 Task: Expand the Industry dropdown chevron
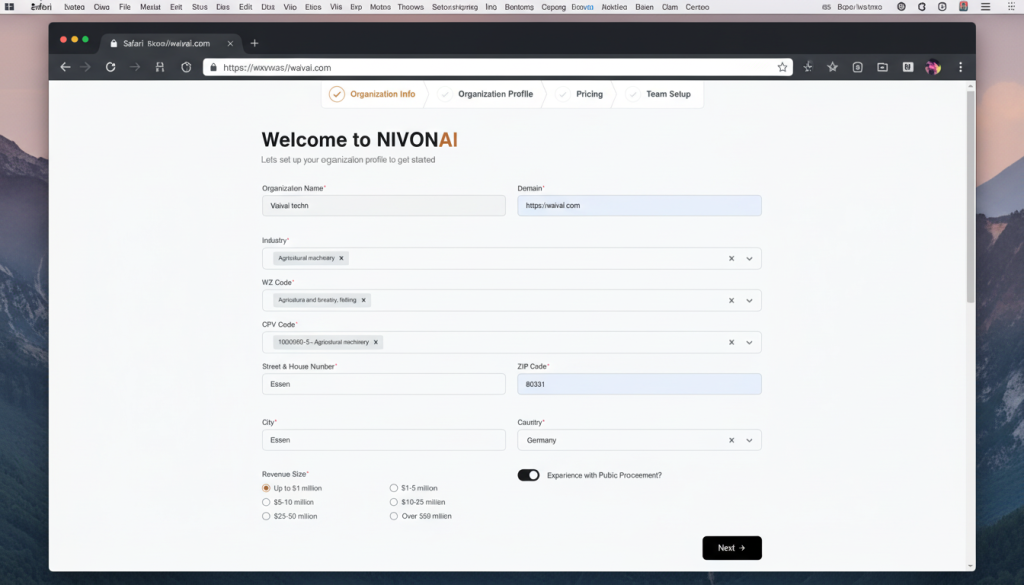(749, 258)
